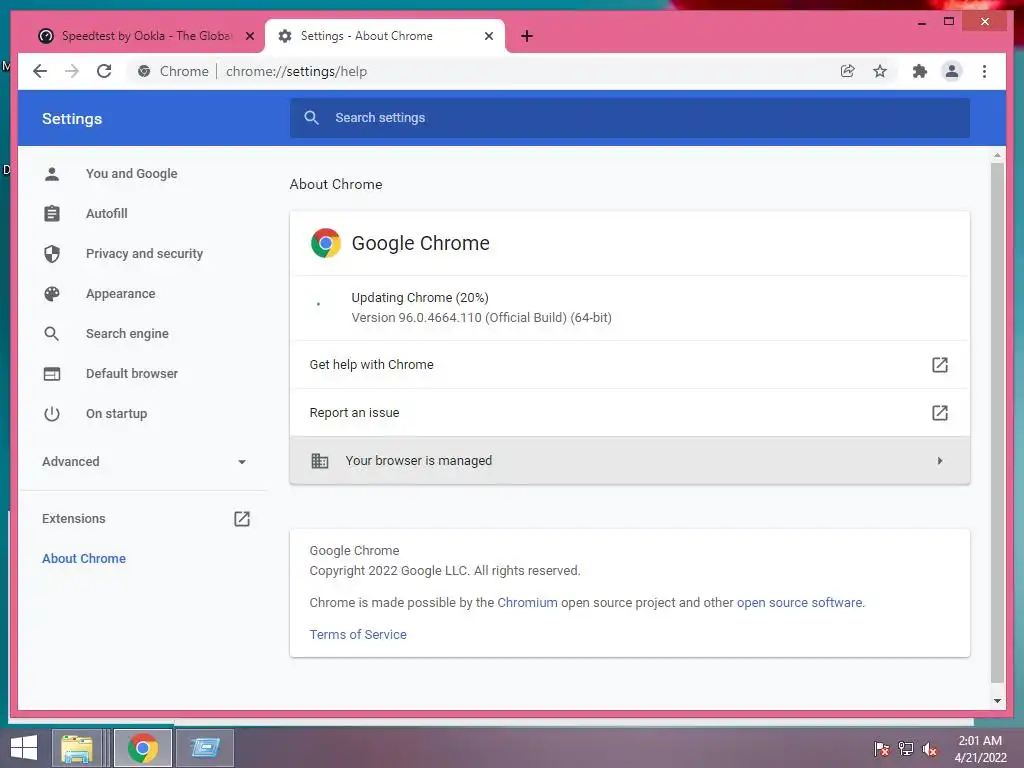1024x768 pixels.
Task: Click the chevron on Your browser is managed
Action: 940,460
